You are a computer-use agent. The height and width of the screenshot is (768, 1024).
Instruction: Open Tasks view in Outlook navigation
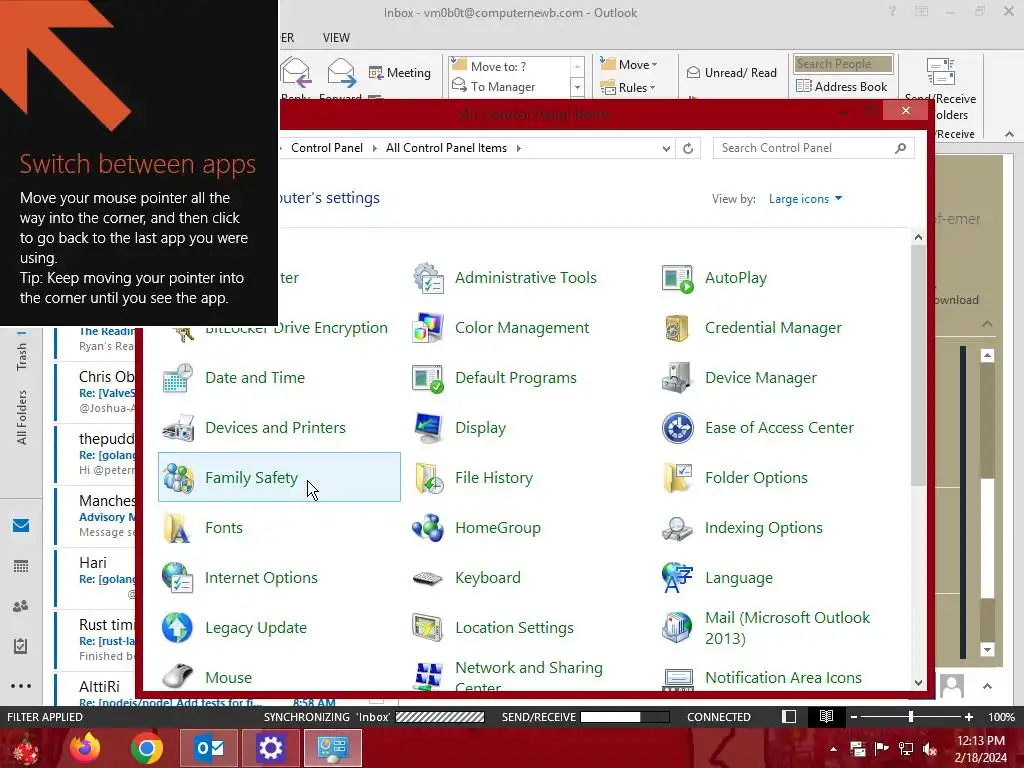21,647
